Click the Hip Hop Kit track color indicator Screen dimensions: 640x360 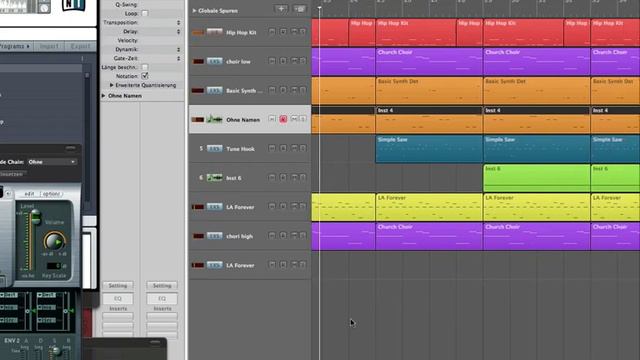click(x=198, y=32)
